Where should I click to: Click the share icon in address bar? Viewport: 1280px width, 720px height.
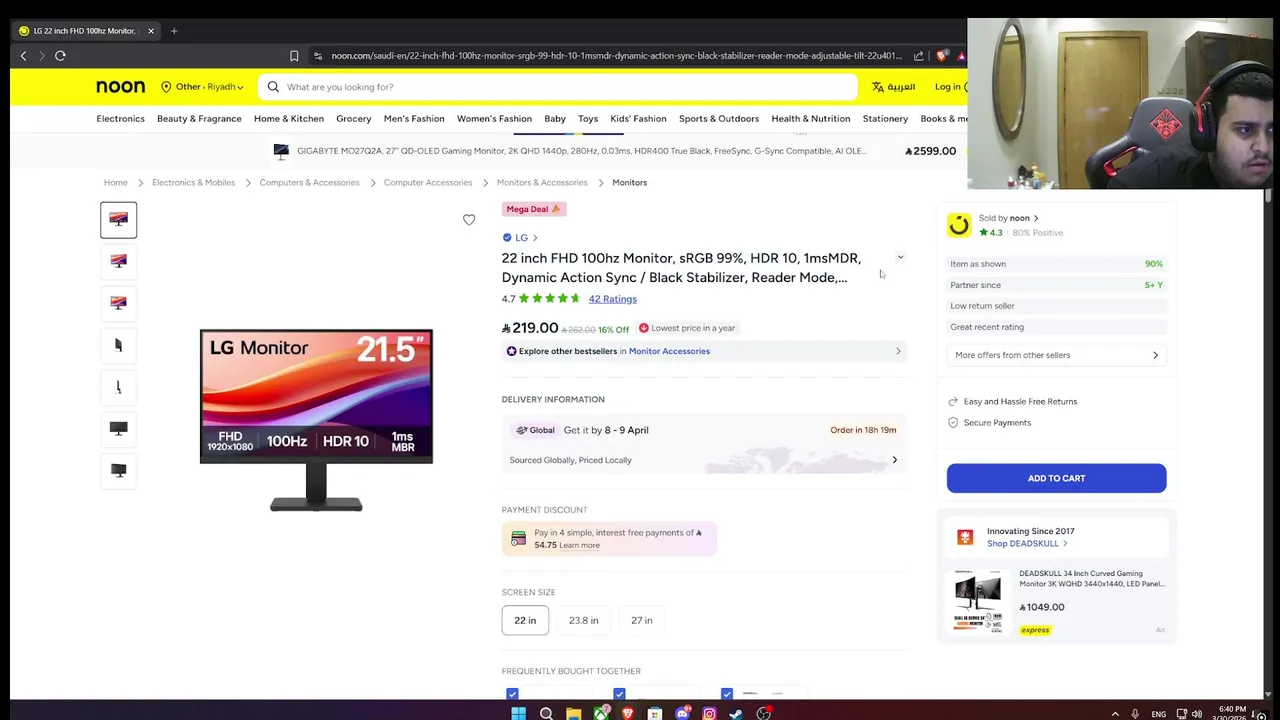919,56
